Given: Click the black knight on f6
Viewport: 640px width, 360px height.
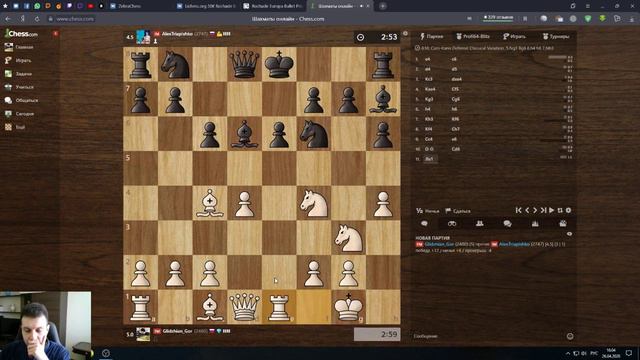Looking at the screenshot, I should pos(313,134).
